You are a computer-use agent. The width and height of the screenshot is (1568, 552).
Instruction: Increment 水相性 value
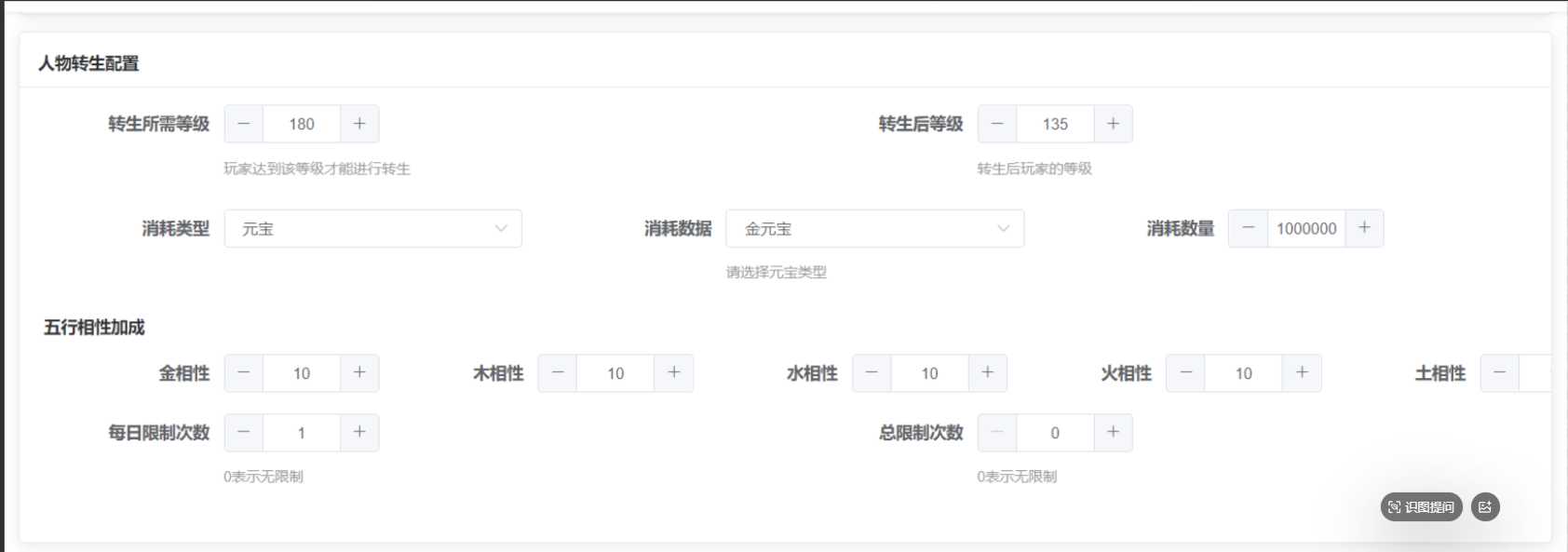point(987,373)
